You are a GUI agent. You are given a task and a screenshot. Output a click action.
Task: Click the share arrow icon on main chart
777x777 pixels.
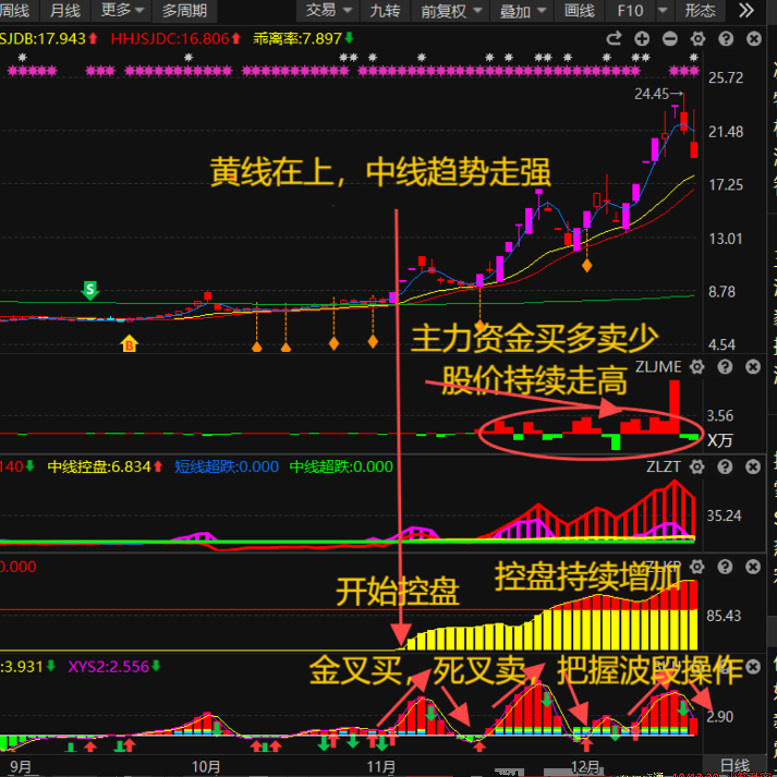point(614,39)
